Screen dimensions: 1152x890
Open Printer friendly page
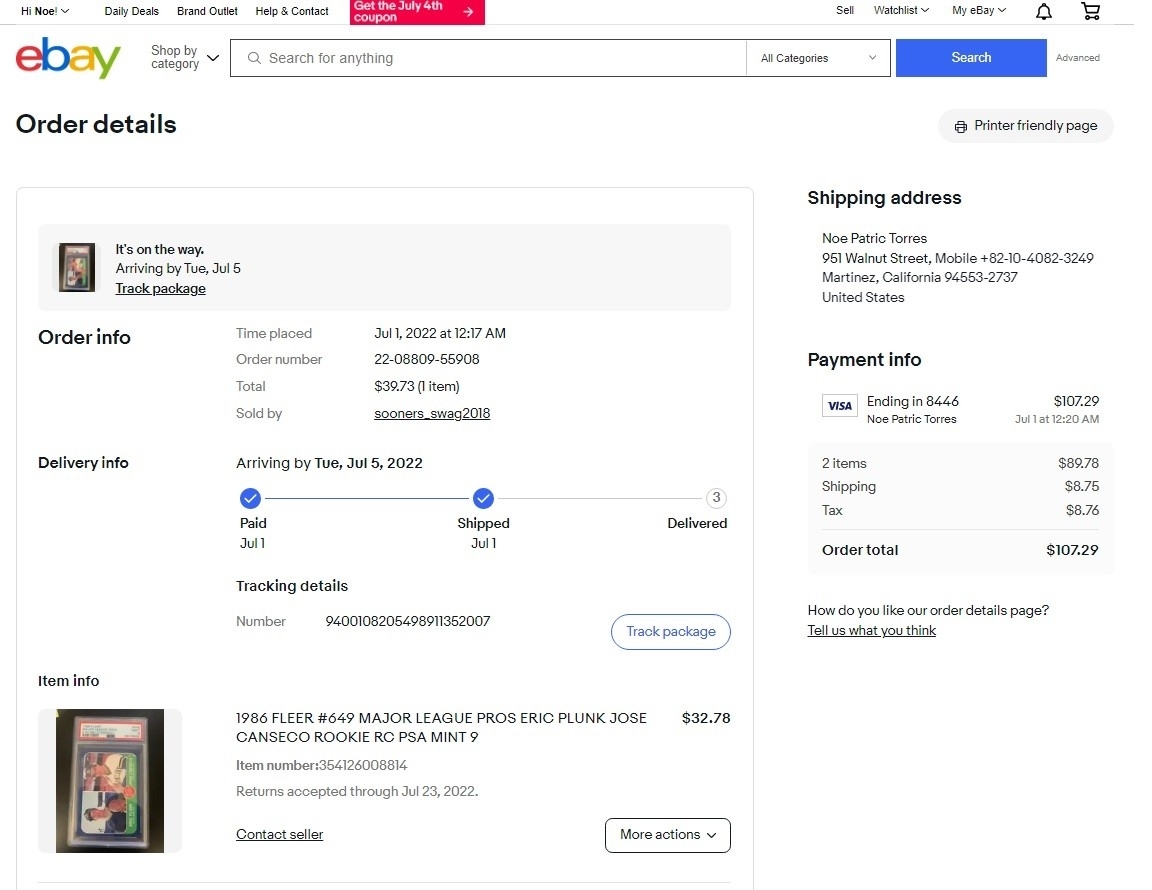pyautogui.click(x=1026, y=126)
